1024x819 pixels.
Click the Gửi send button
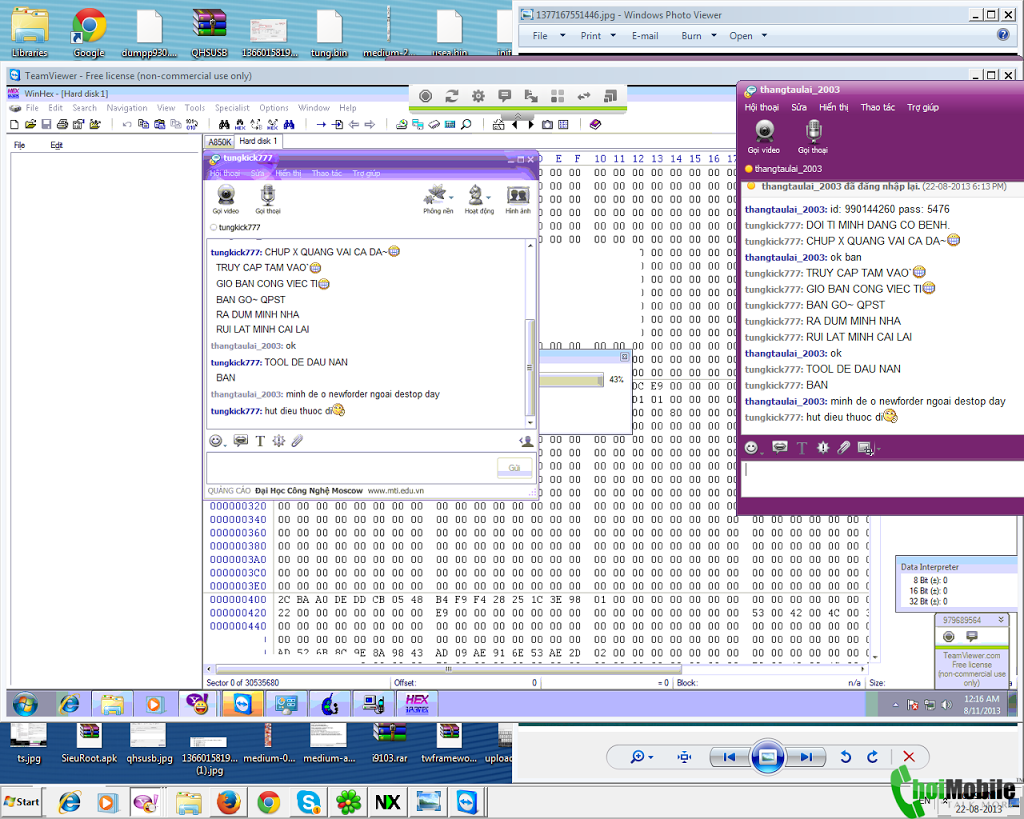(515, 468)
